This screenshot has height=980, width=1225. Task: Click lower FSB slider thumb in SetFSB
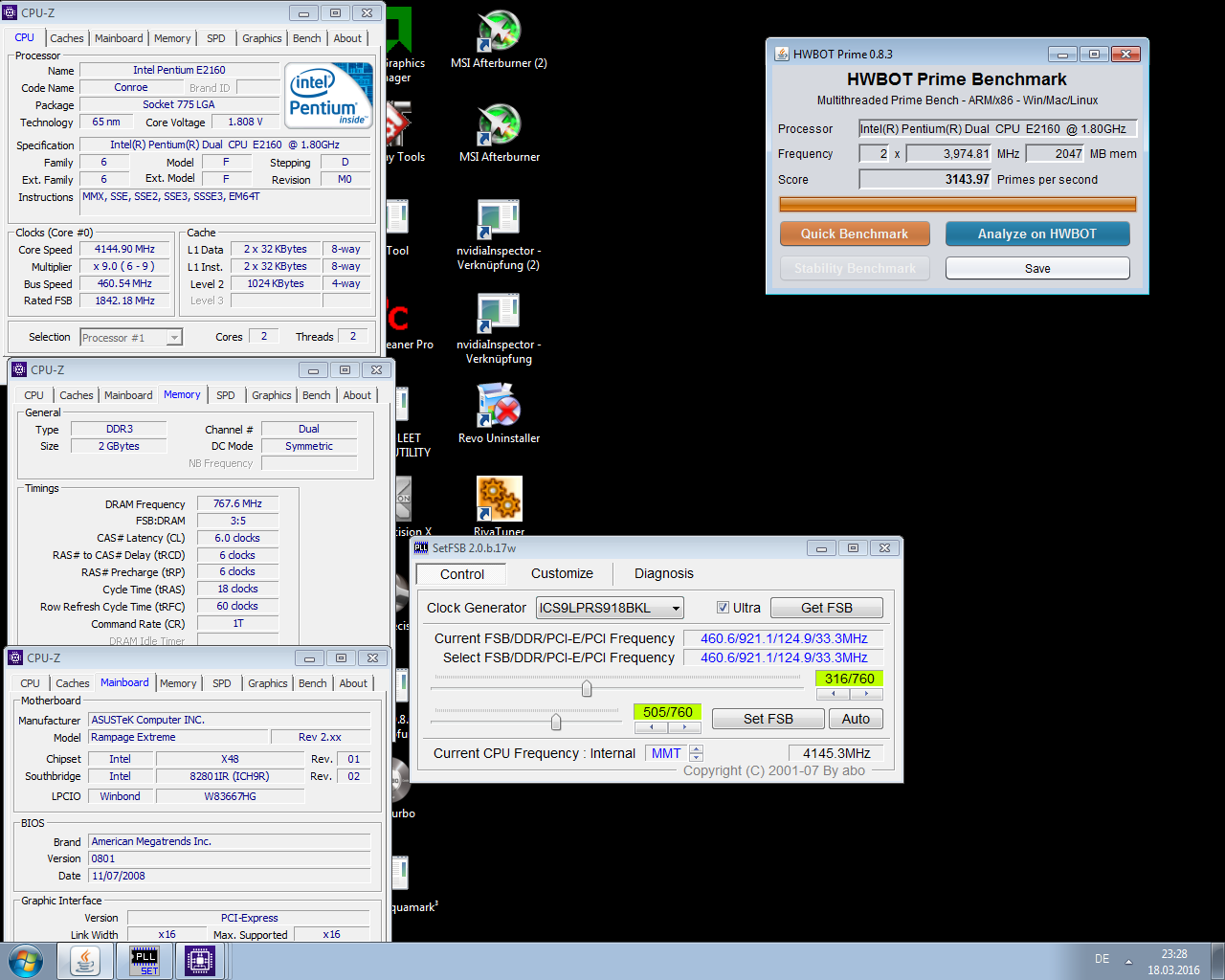pyautogui.click(x=556, y=722)
